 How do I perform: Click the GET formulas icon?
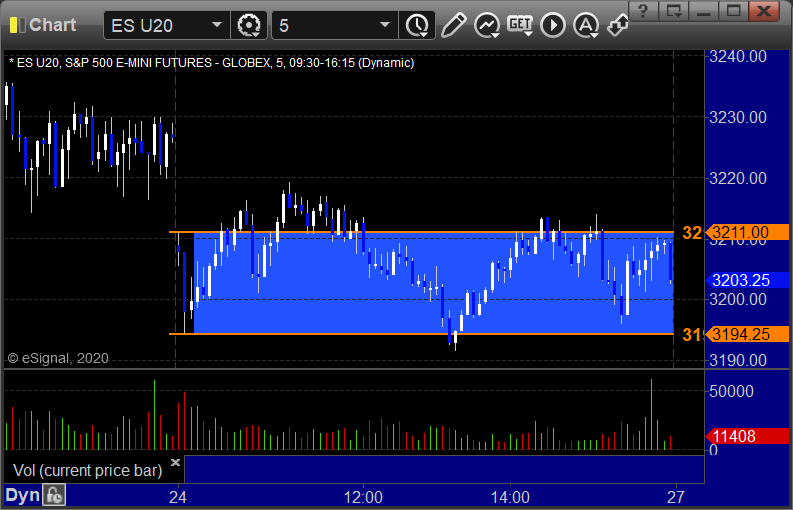[x=520, y=25]
